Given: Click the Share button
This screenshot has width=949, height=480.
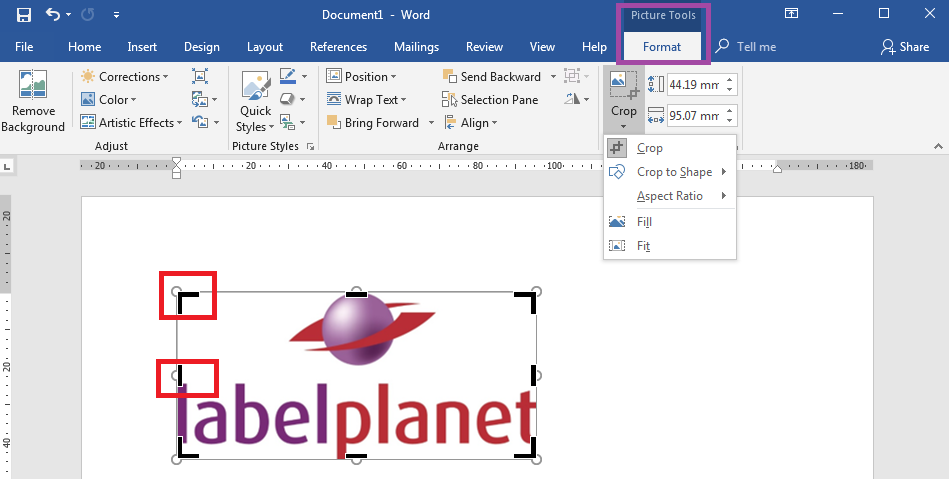Looking at the screenshot, I should pyautogui.click(x=905, y=47).
